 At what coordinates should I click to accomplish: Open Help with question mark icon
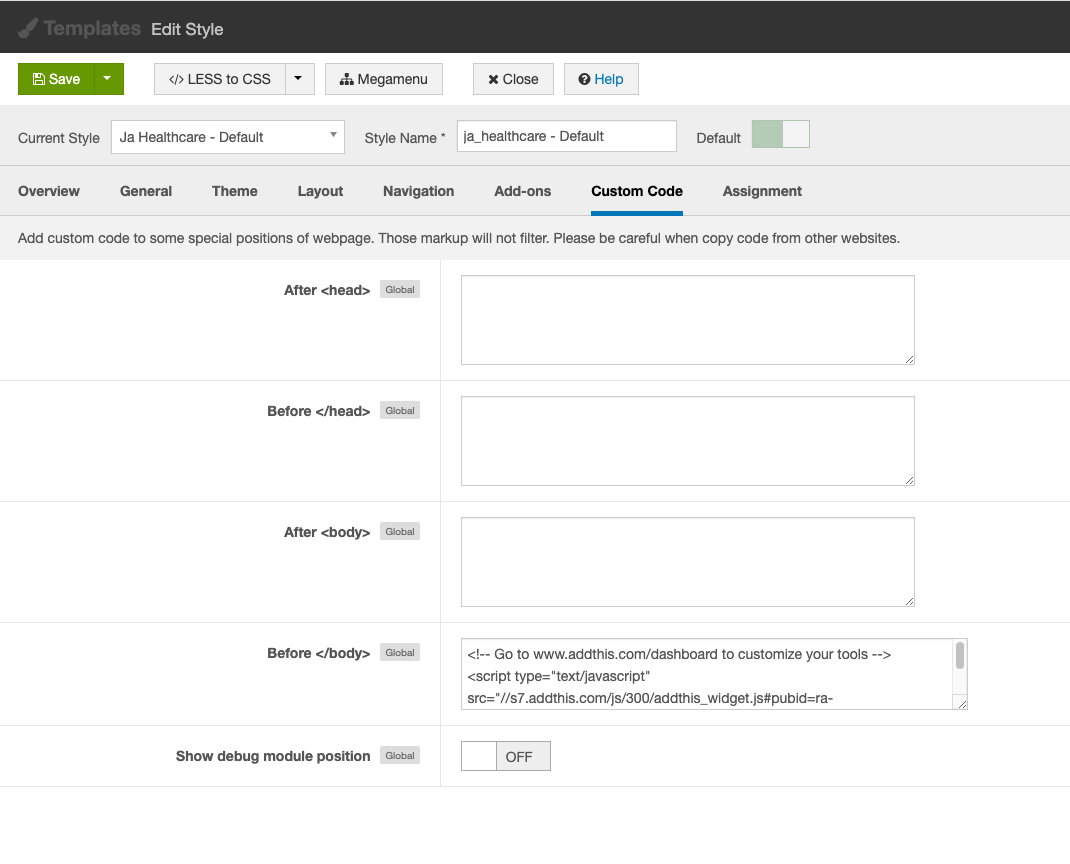pos(601,79)
